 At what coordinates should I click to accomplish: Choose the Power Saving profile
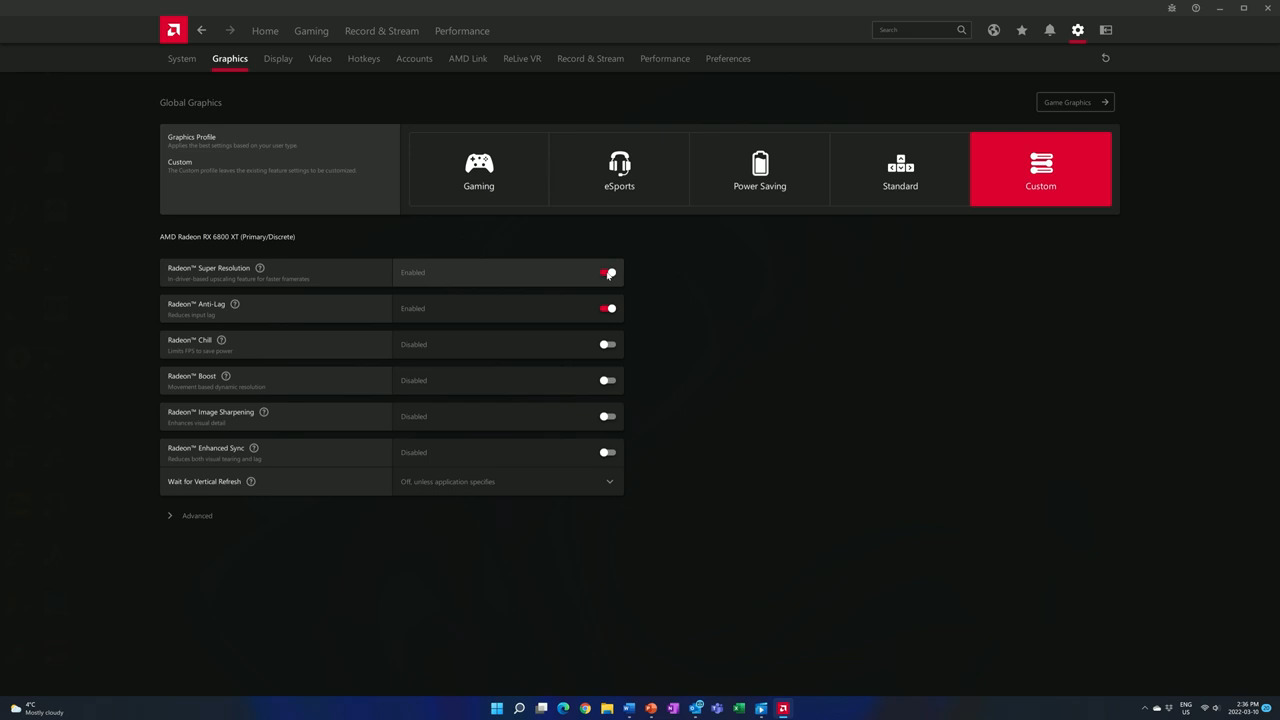coord(759,170)
